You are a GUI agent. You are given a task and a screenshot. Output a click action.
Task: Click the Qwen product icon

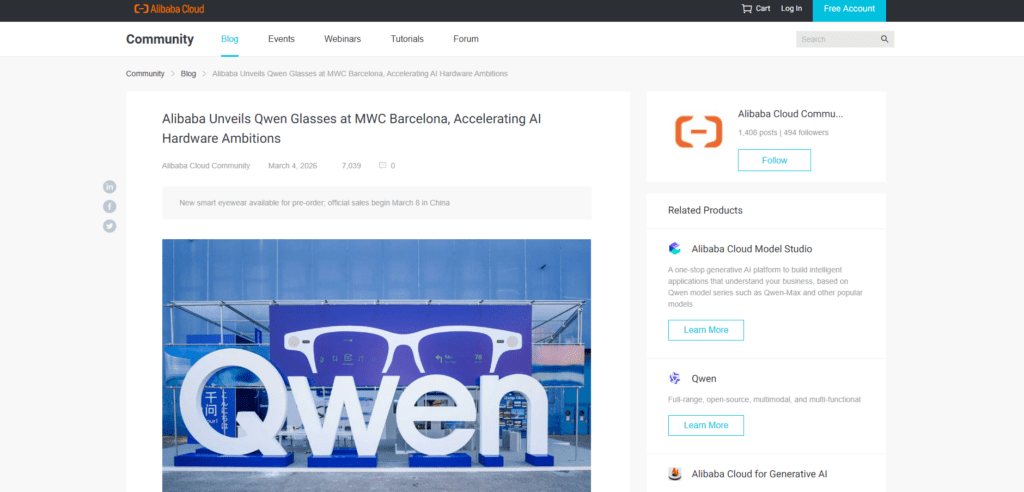675,378
